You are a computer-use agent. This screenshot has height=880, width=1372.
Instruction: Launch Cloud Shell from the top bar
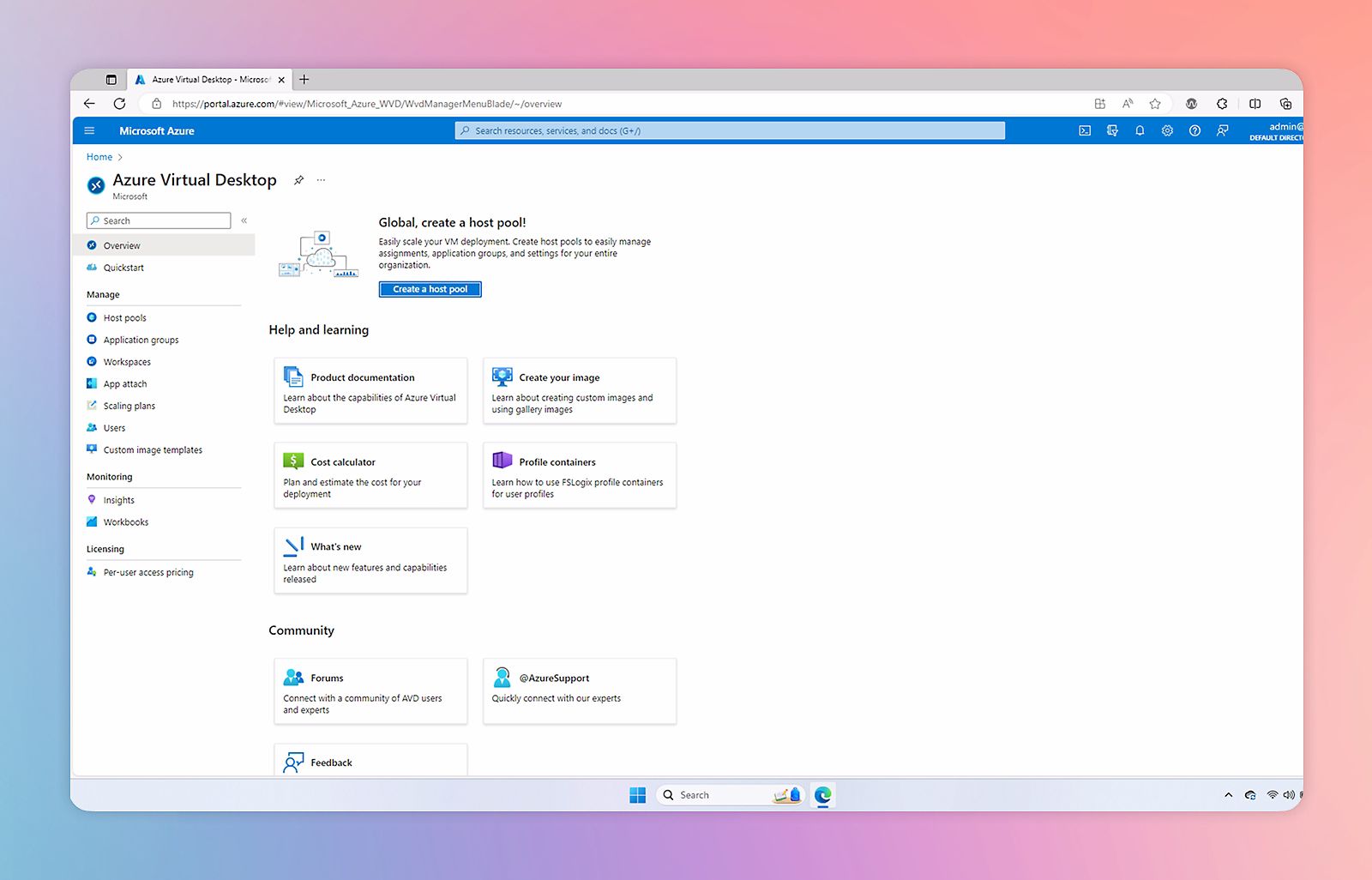click(1085, 130)
